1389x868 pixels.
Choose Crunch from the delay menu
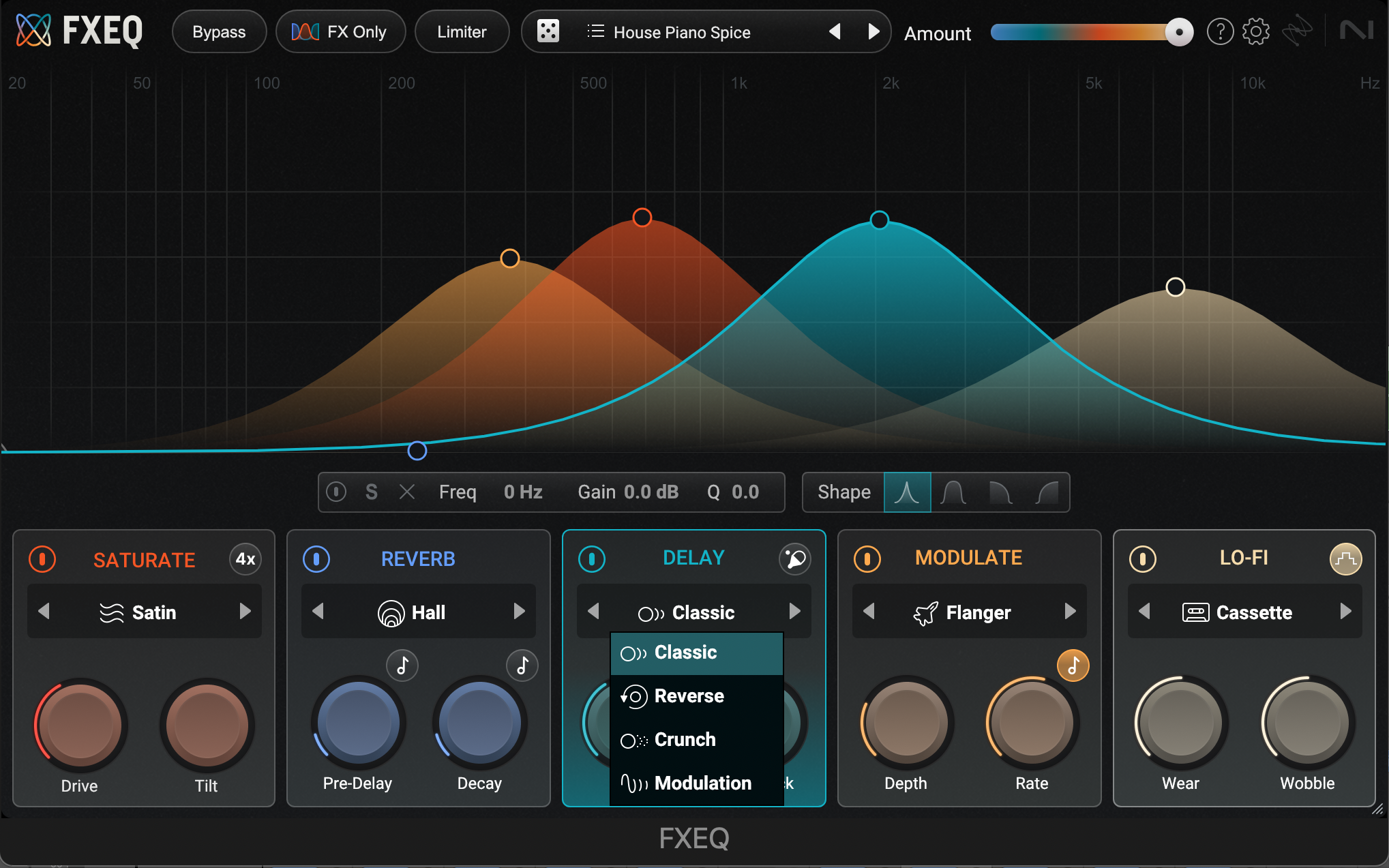tap(685, 740)
